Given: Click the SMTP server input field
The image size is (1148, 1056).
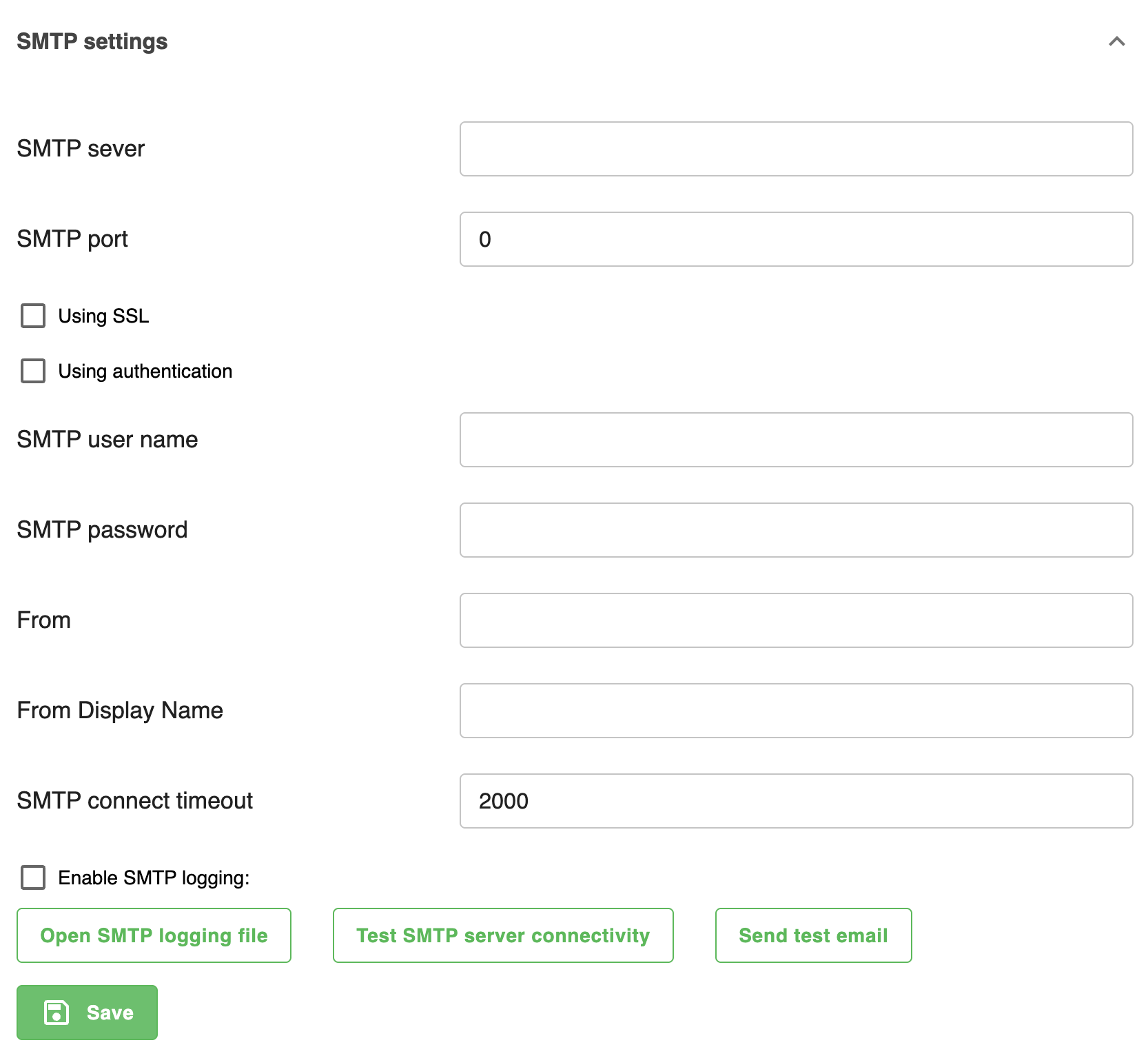Looking at the screenshot, I should point(796,149).
